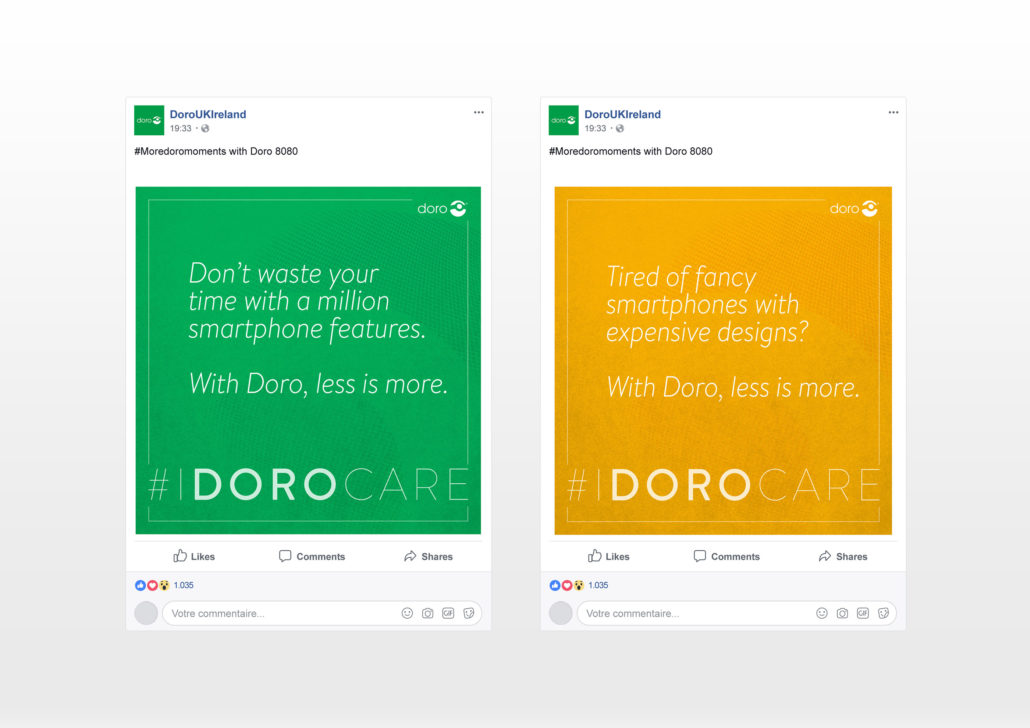1030x728 pixels.
Task: Open DoroUKIreland avatar on the yellow post
Action: (564, 120)
